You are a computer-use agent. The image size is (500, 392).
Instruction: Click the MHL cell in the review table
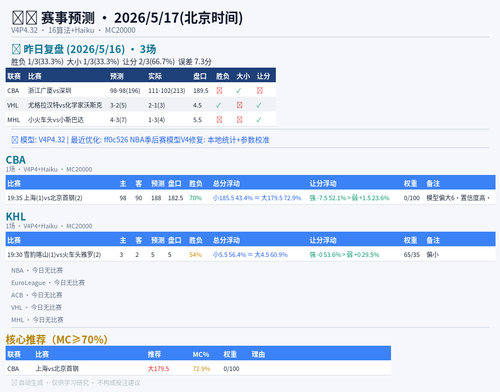pyautogui.click(x=14, y=120)
